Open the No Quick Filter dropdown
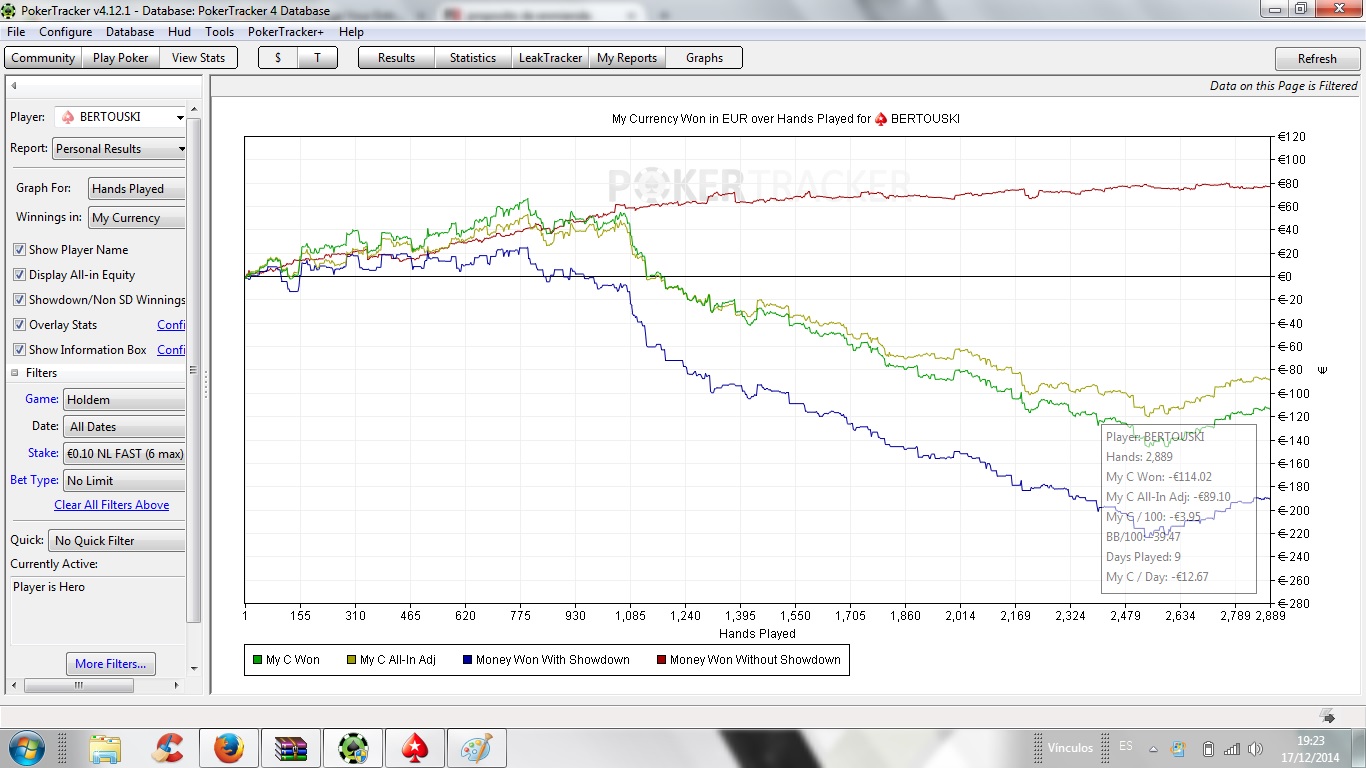This screenshot has height=768, width=1366. 117,540
